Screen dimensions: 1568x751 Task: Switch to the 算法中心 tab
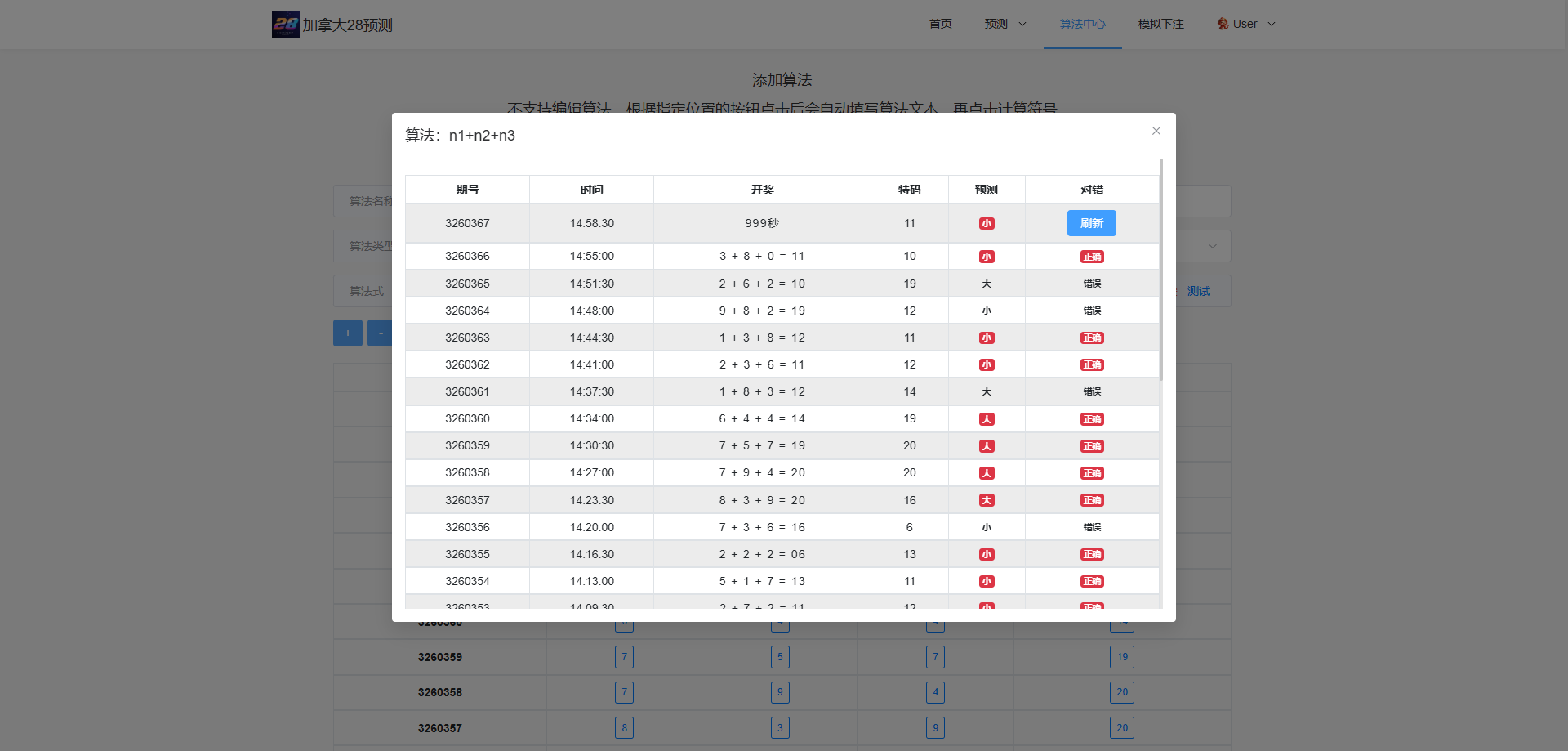(x=1082, y=24)
